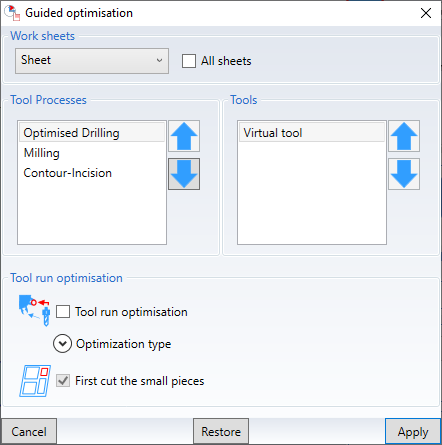This screenshot has width=442, height=445.
Task: Enable the All sheets checkbox
Action: click(189, 61)
